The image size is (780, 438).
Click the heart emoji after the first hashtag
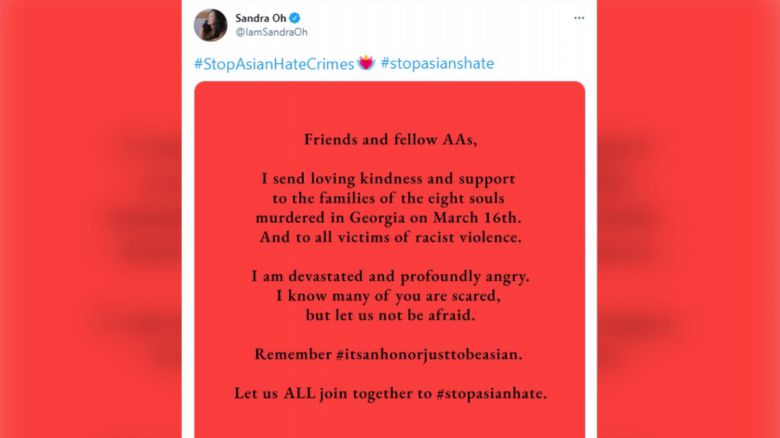[366, 64]
